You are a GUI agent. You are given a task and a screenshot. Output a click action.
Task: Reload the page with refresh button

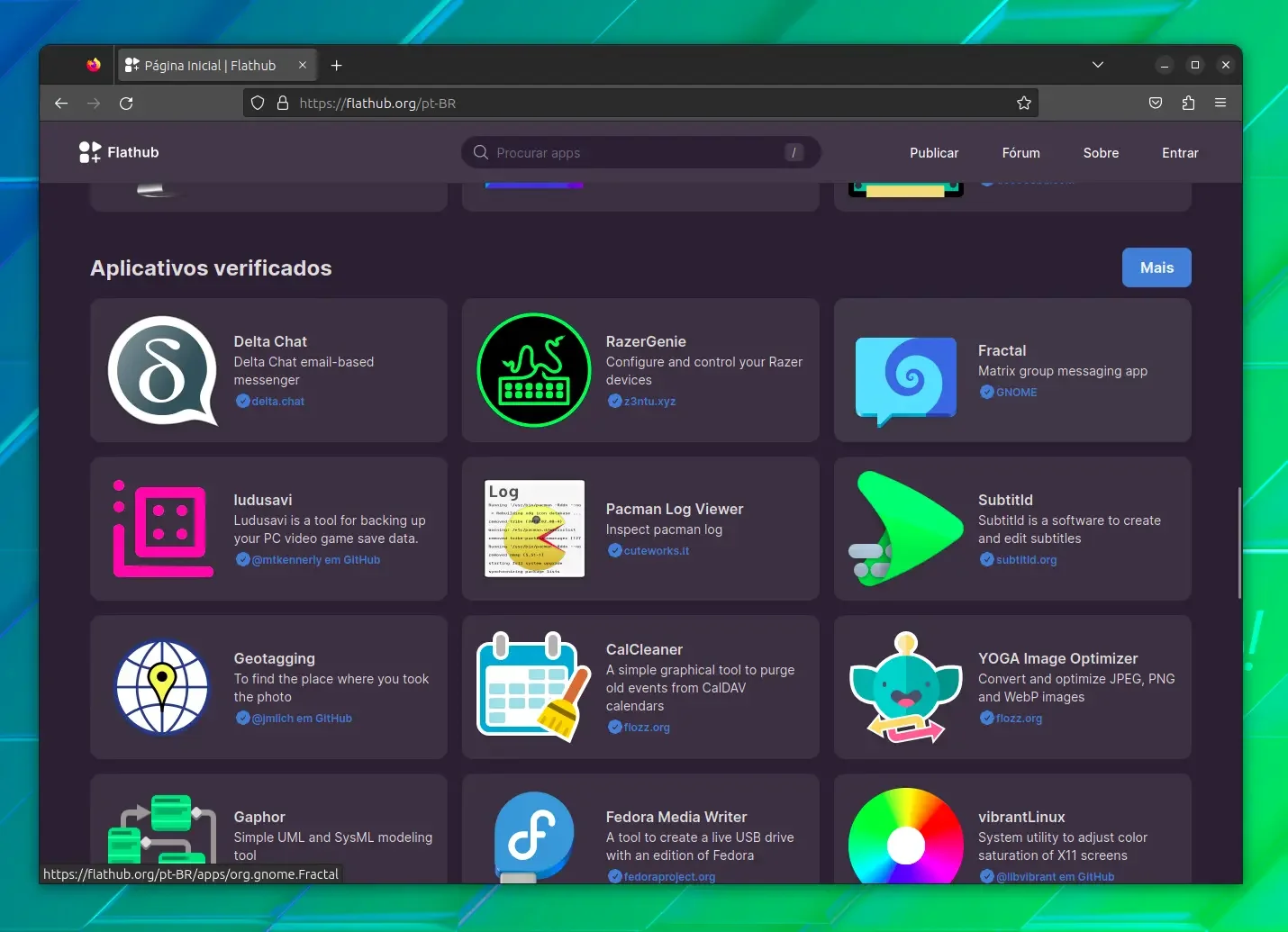pyautogui.click(x=126, y=103)
